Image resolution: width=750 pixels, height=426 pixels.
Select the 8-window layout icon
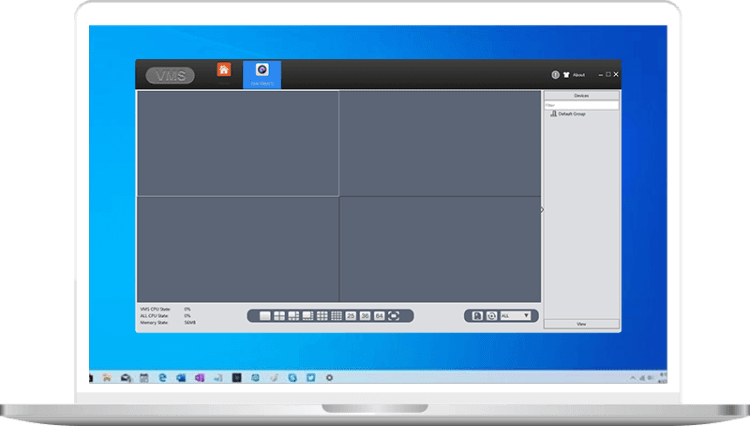coord(308,316)
